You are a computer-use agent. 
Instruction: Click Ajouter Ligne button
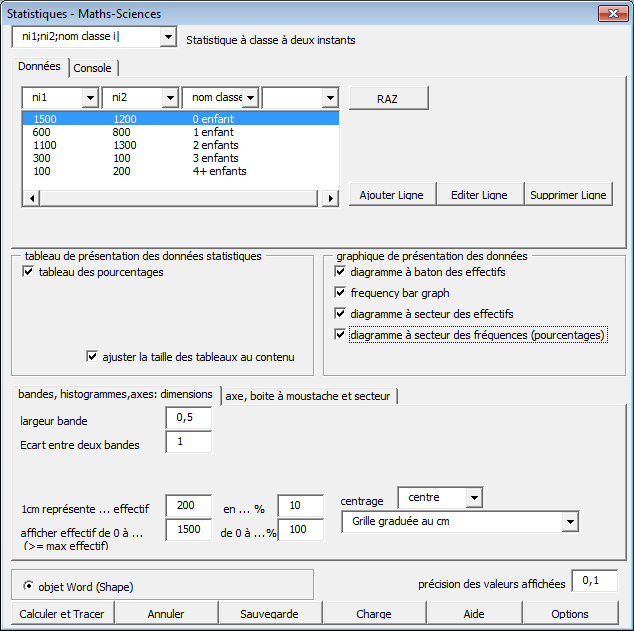click(392, 195)
